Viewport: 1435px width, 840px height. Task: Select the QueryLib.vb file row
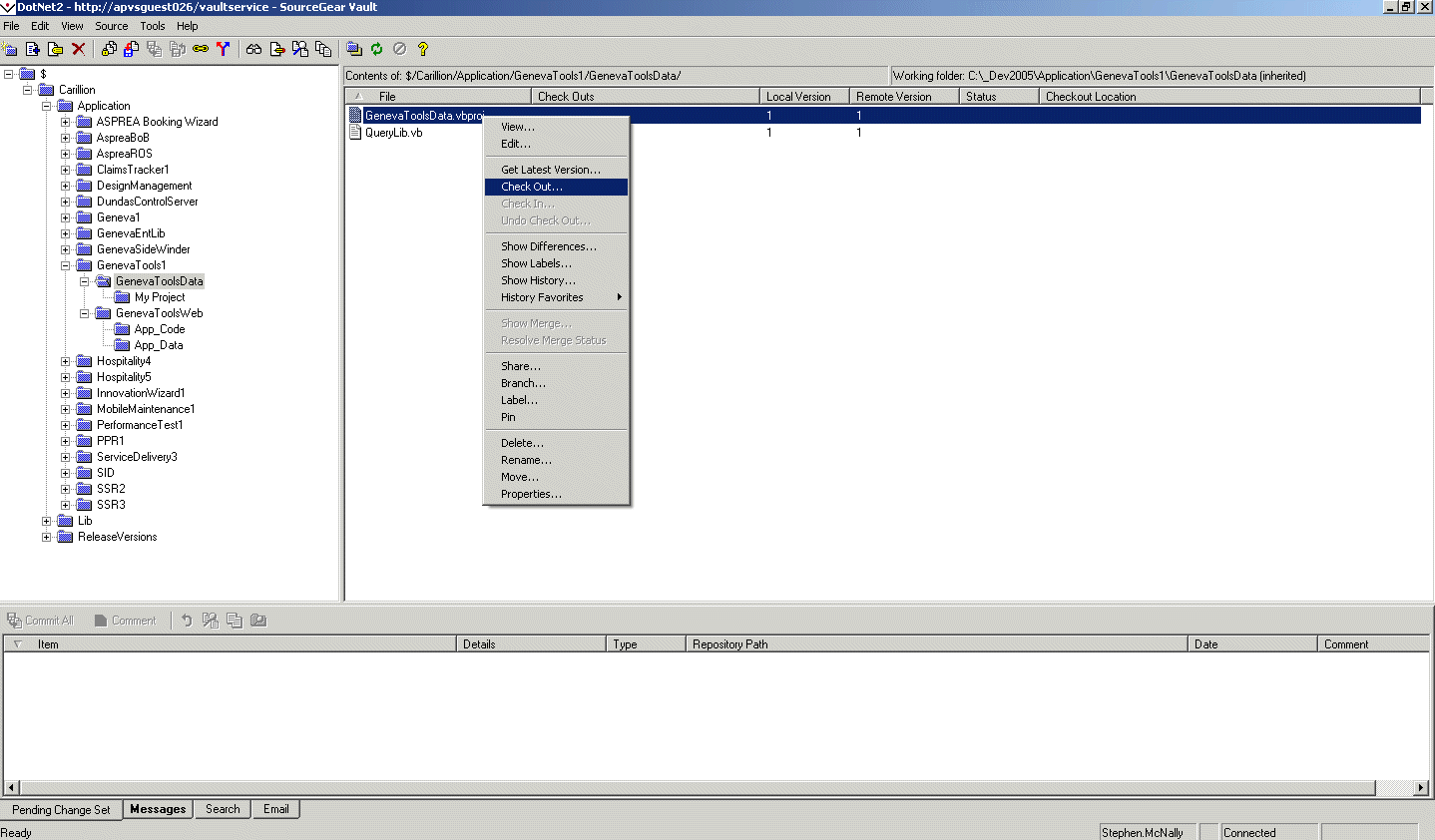coord(883,133)
